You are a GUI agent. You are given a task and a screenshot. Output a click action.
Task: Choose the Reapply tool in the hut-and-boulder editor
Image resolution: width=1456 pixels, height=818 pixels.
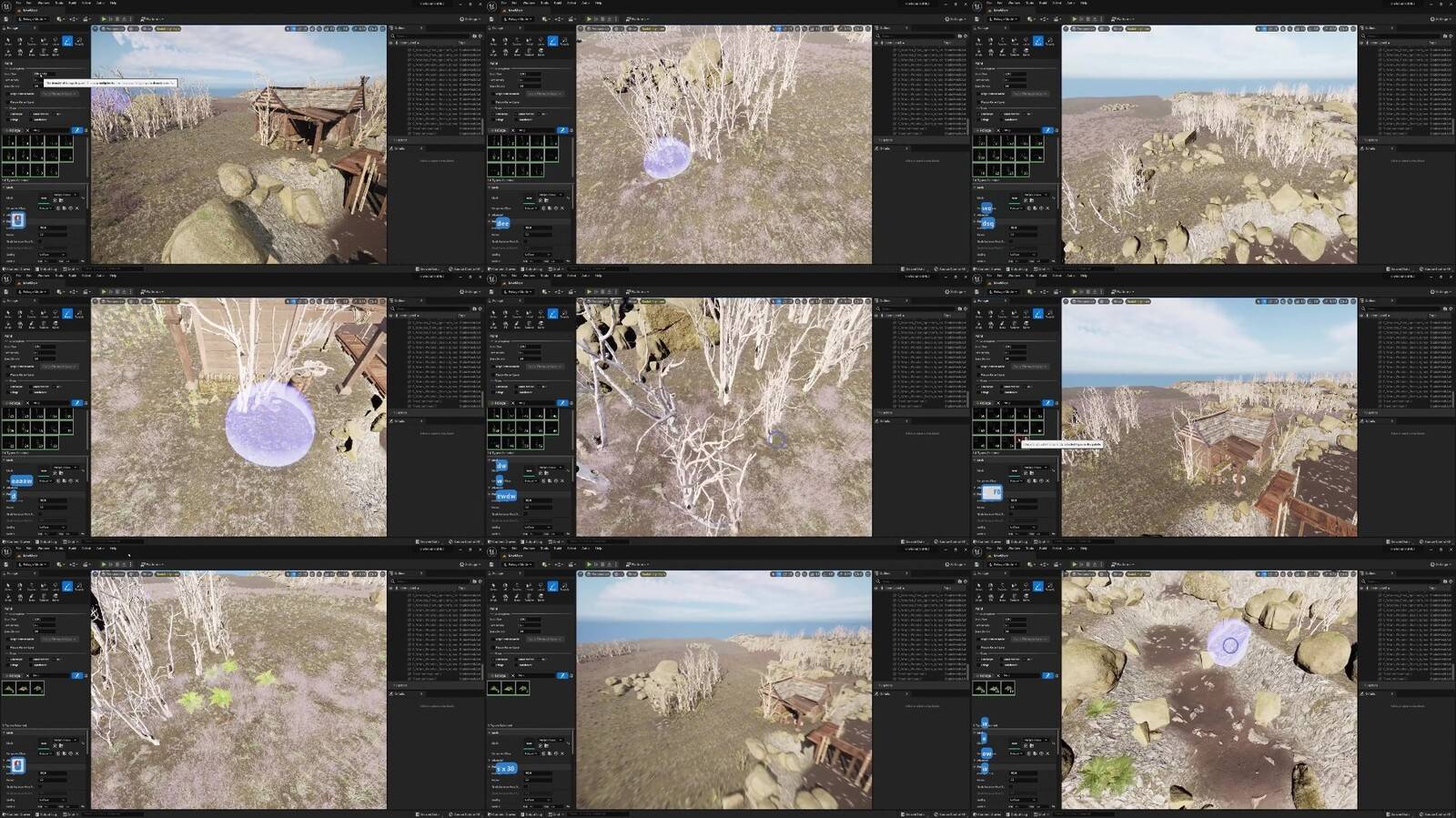[x=79, y=41]
